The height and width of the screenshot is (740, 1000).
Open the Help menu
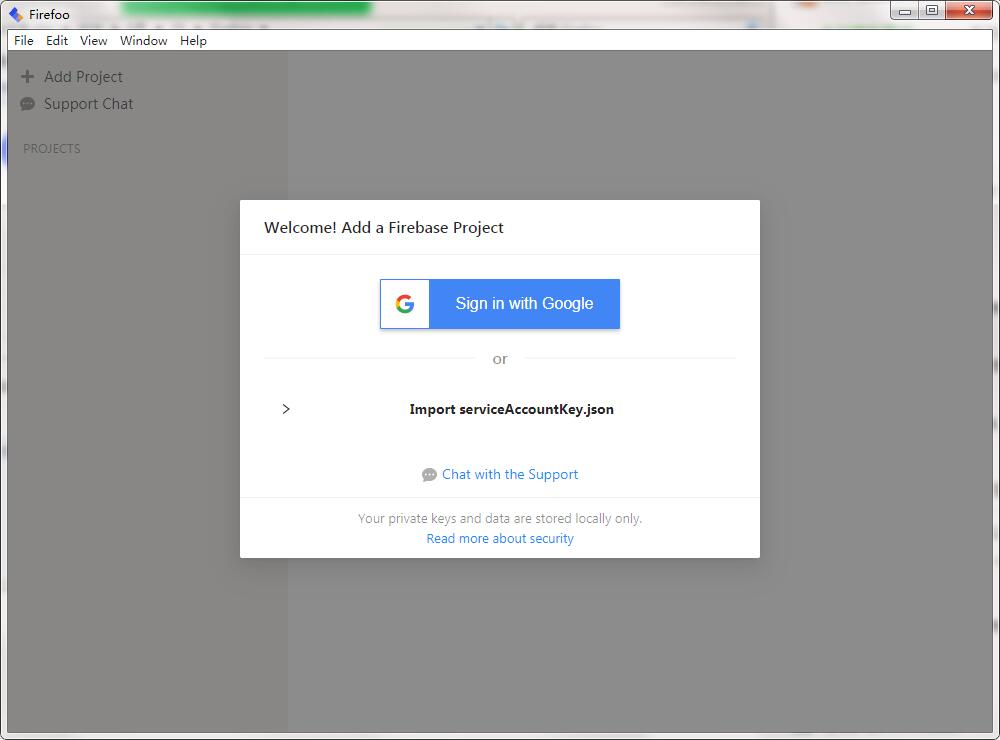point(193,41)
